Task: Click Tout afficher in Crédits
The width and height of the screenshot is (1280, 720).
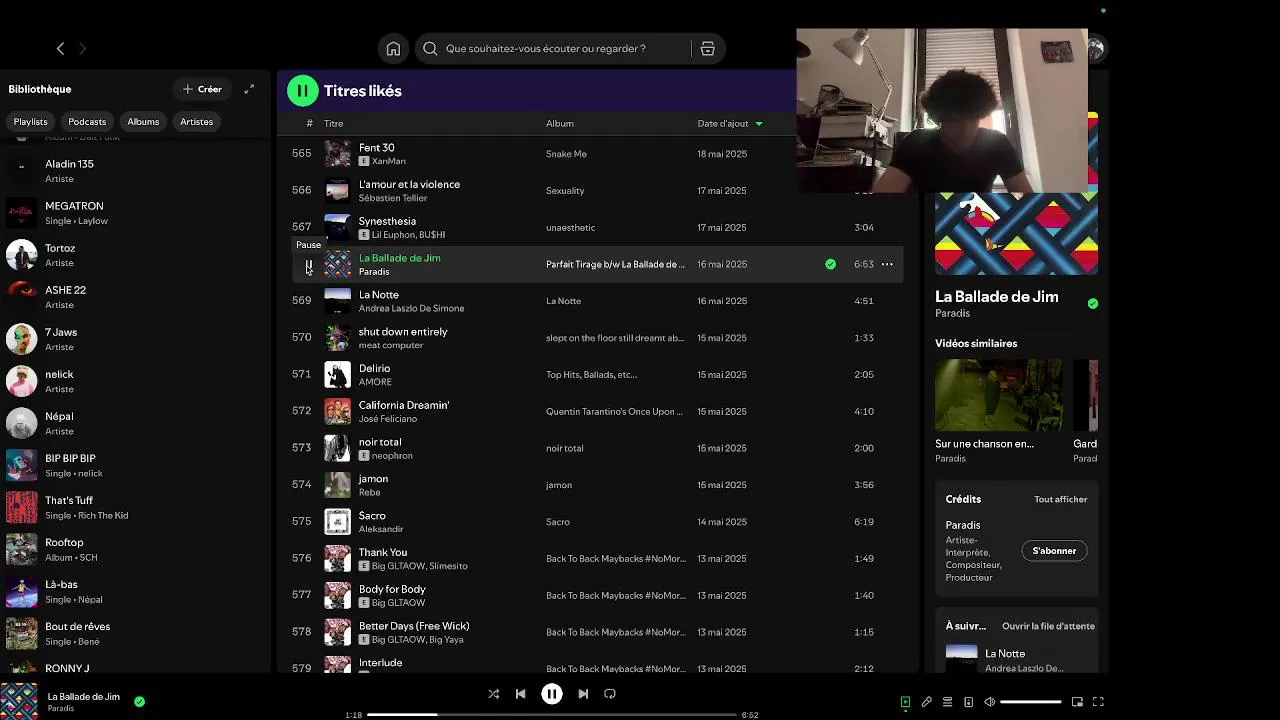Action: (1060, 499)
